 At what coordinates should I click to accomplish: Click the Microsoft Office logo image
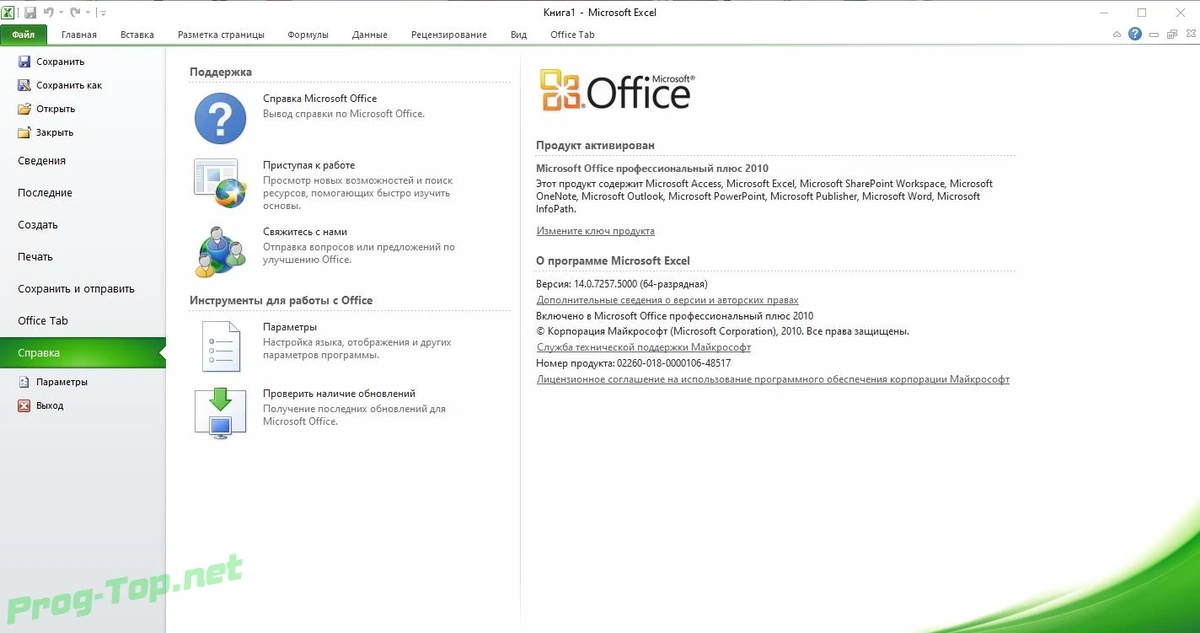[617, 91]
